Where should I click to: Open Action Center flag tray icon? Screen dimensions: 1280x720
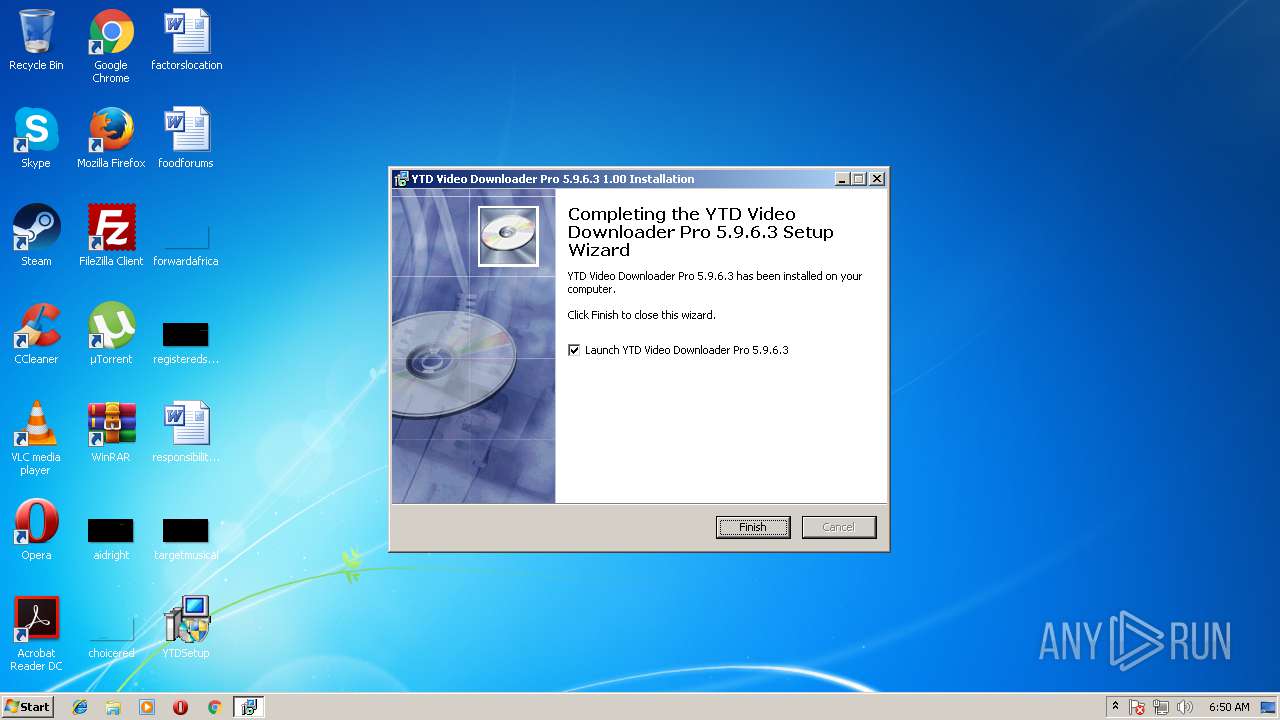point(1138,707)
